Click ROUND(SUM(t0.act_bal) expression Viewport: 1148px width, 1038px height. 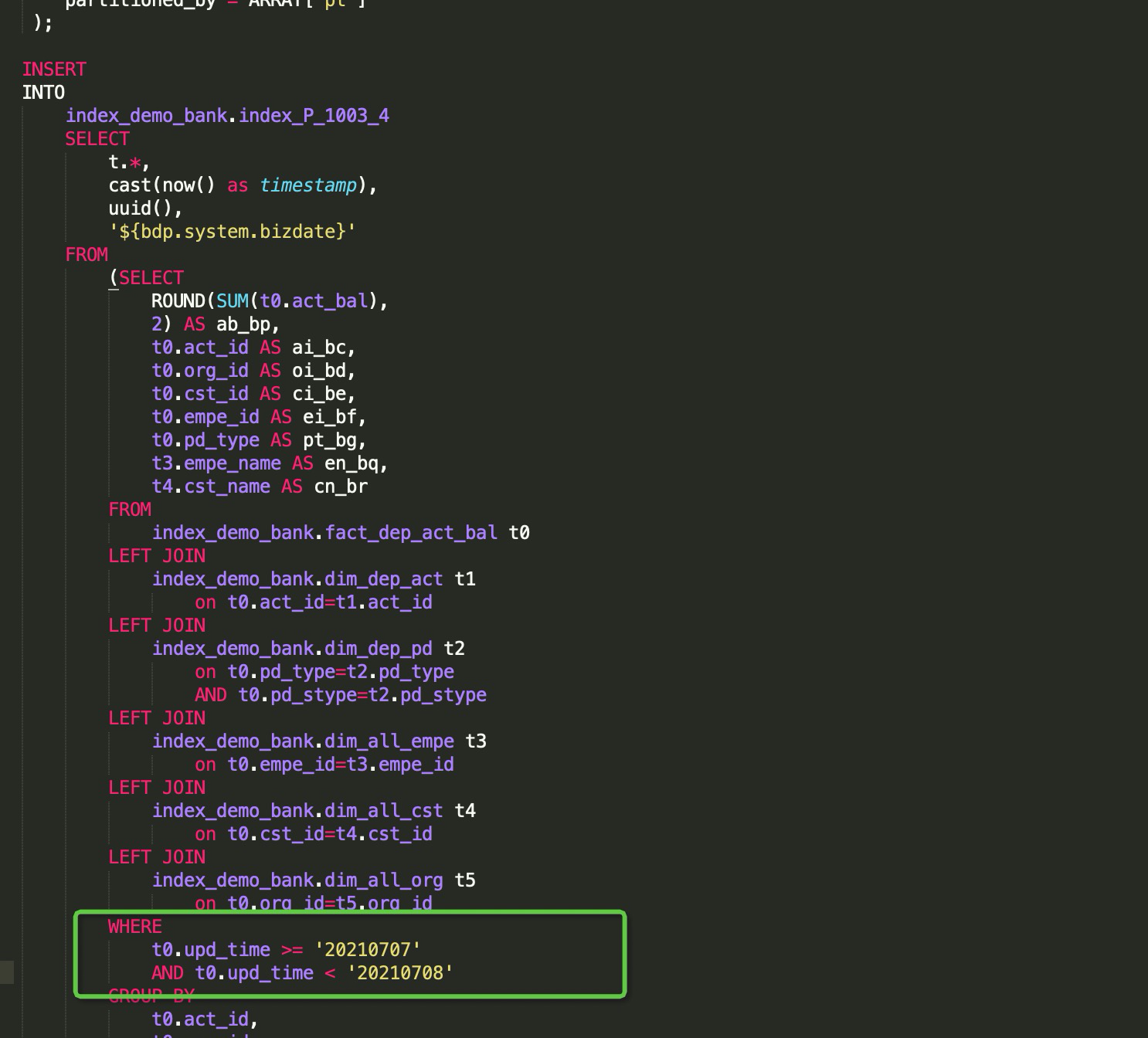pos(270,301)
